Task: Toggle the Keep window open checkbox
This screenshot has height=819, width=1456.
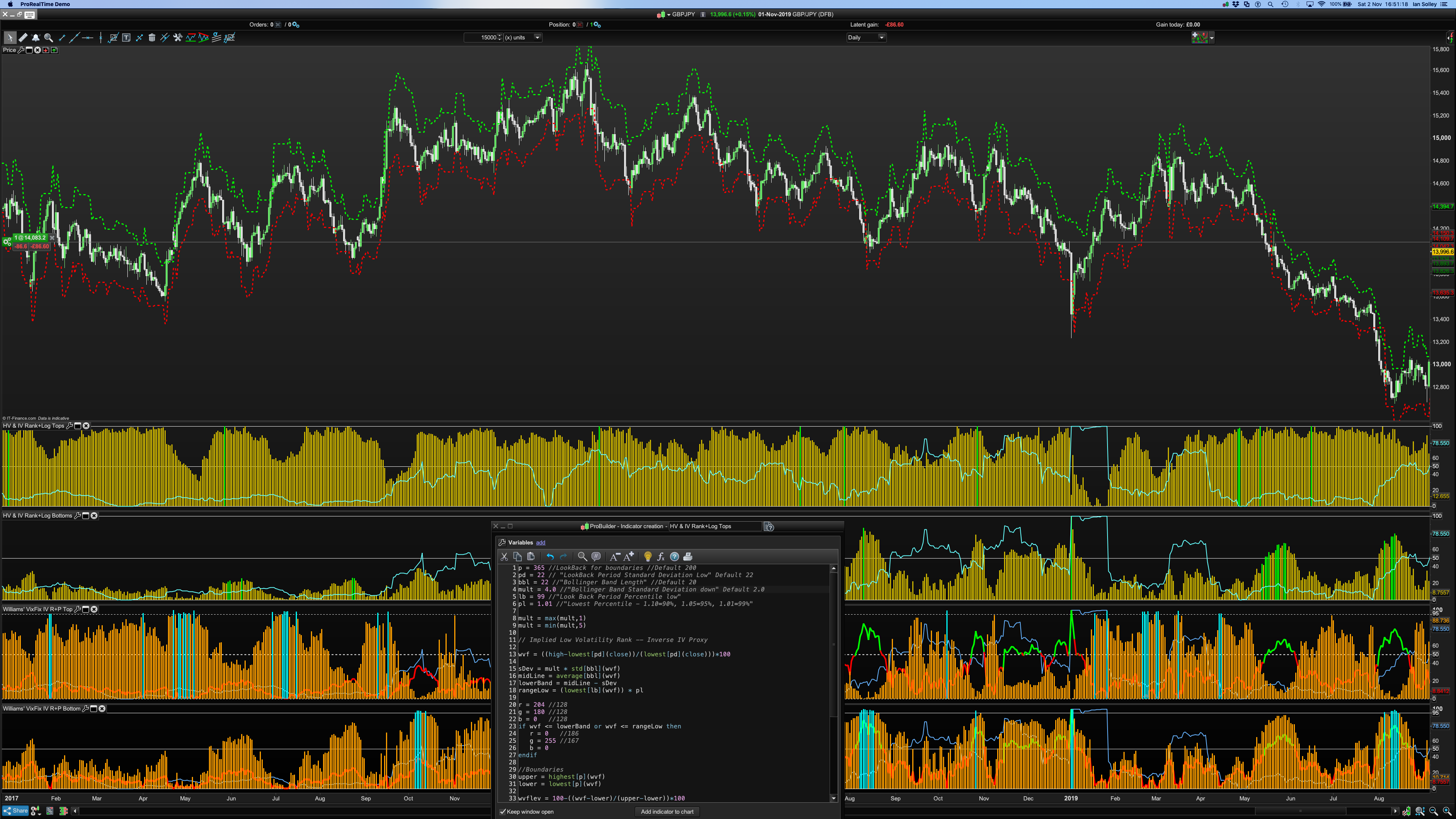Action: click(x=502, y=812)
